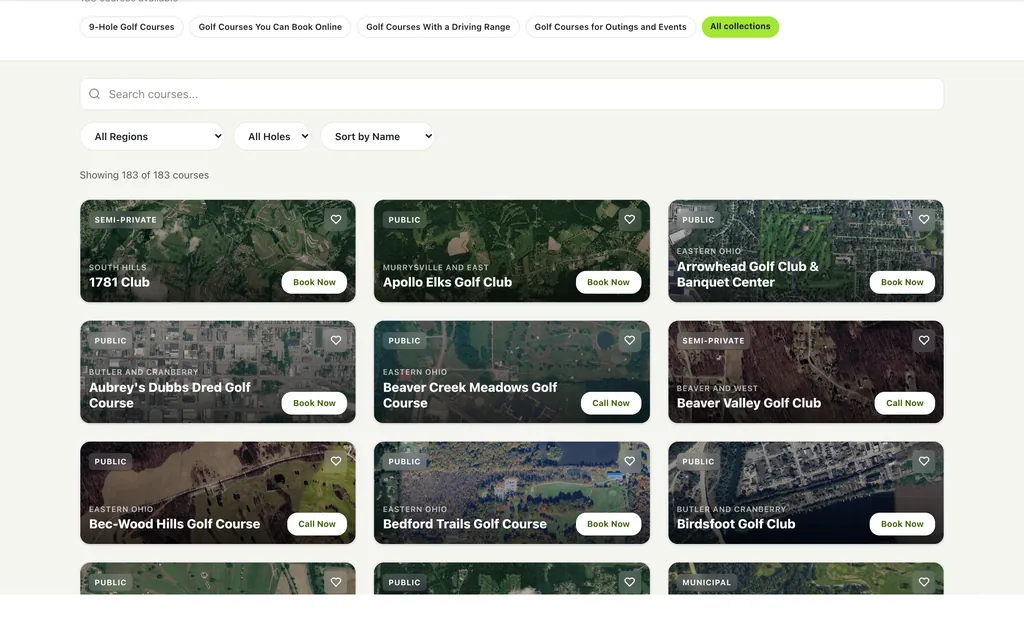This screenshot has width=1024, height=640.
Task: Click heart icon on Bec-Wood Hills card
Action: pos(336,461)
